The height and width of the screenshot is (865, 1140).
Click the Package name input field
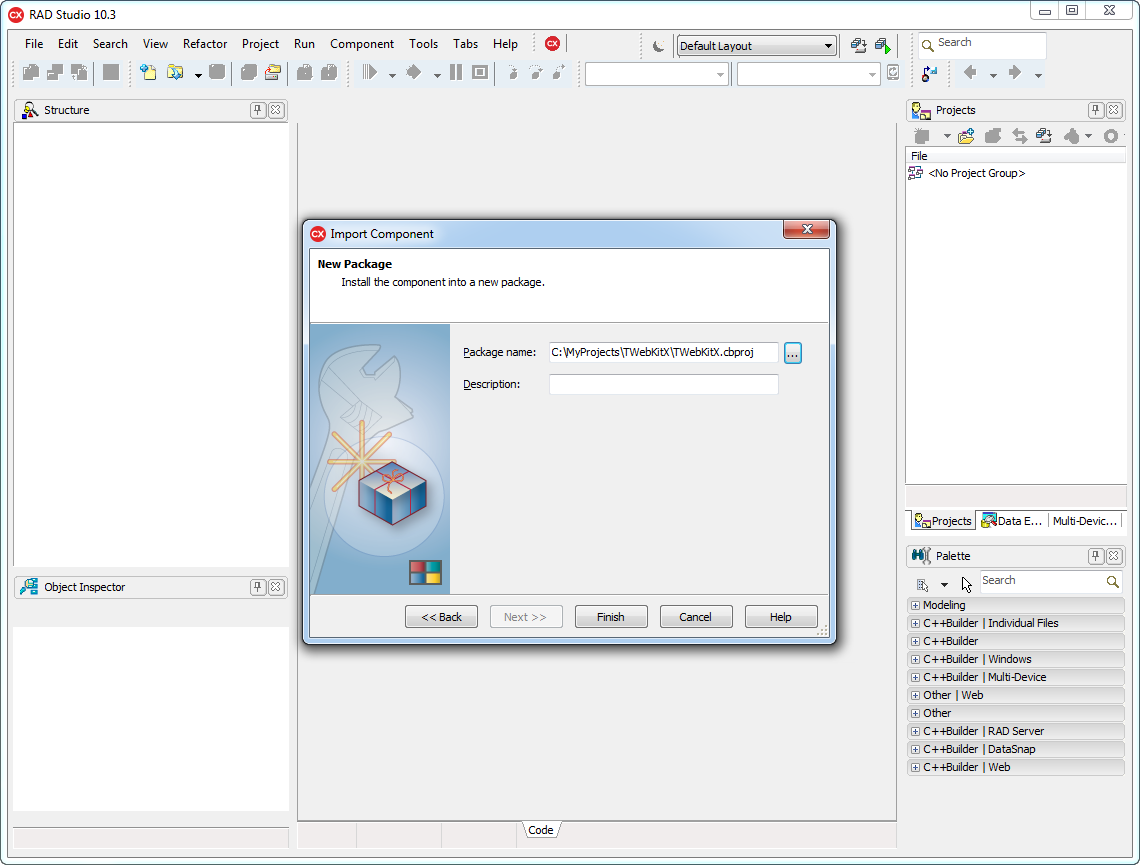point(664,353)
